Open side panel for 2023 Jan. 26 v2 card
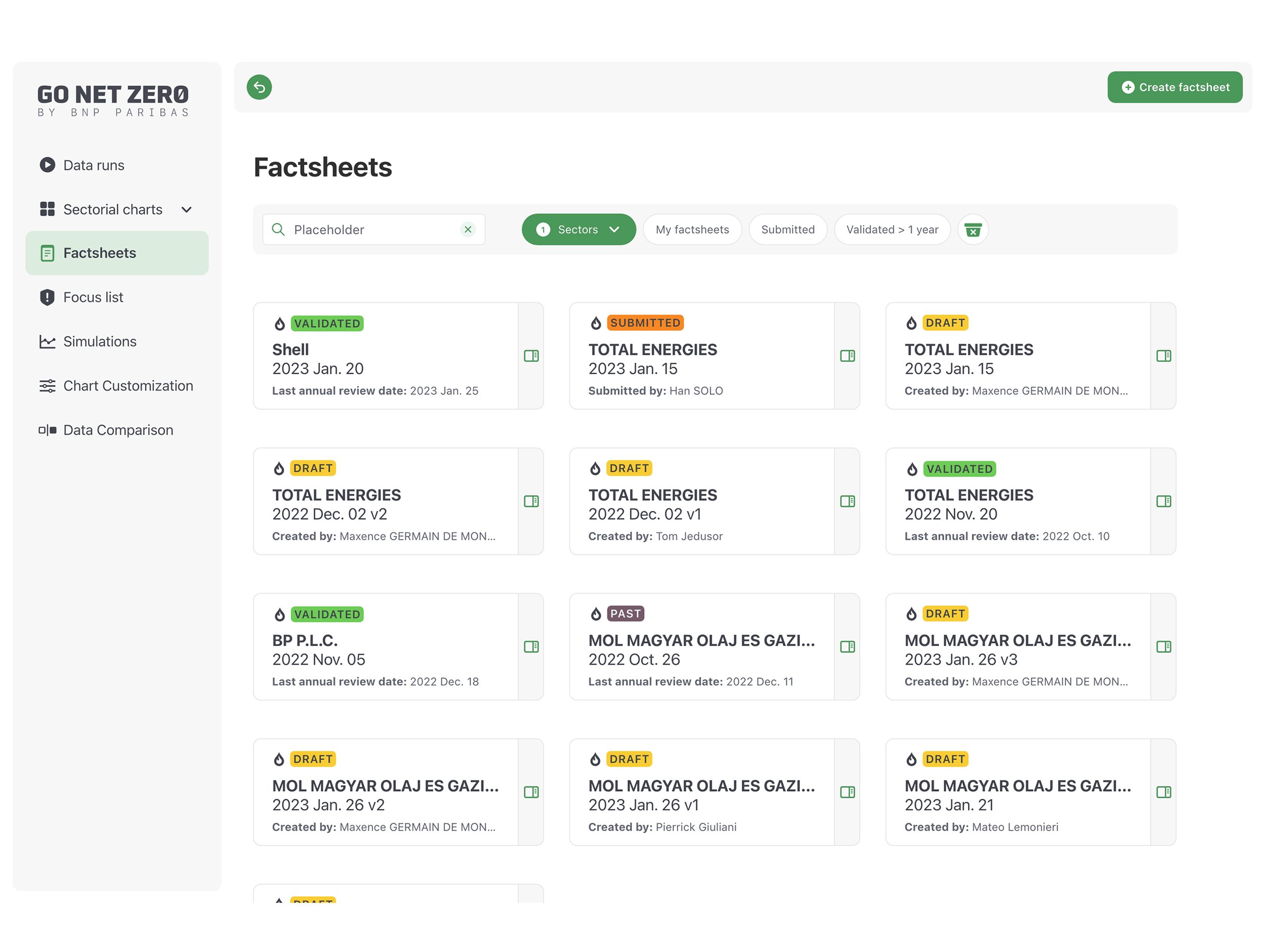The width and height of the screenshot is (1265, 952). 531,792
